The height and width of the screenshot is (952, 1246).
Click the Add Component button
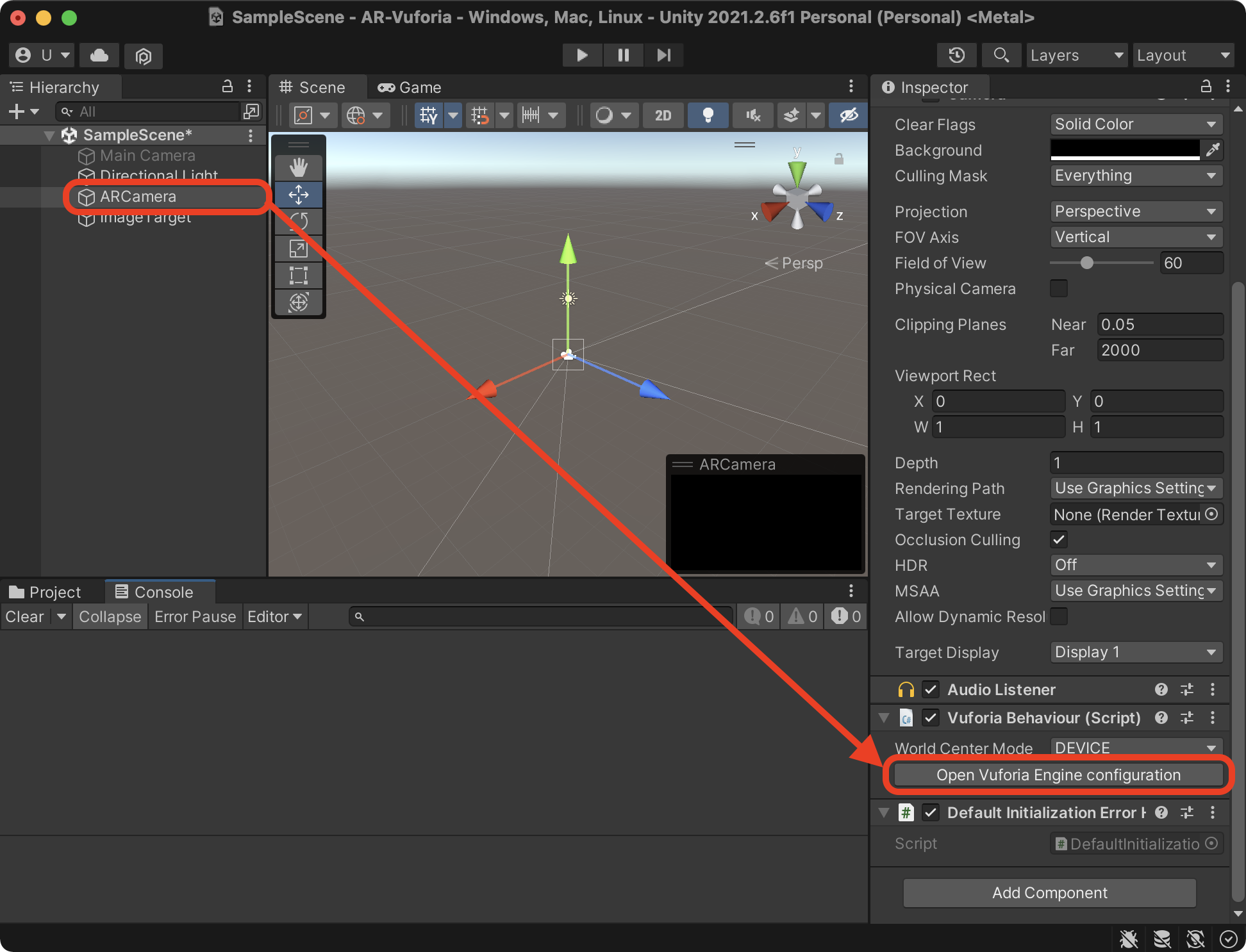1049,893
